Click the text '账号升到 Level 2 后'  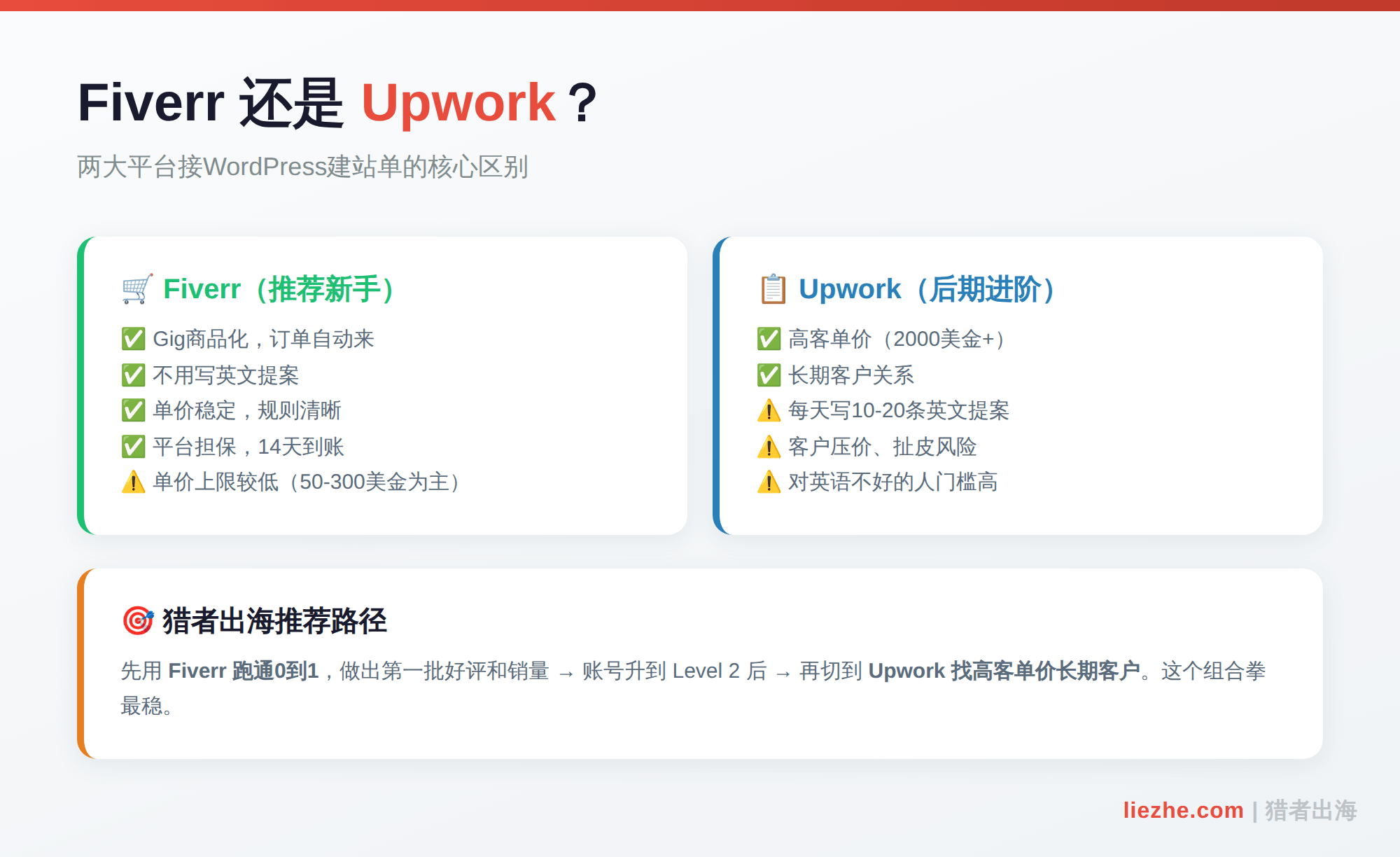(674, 671)
